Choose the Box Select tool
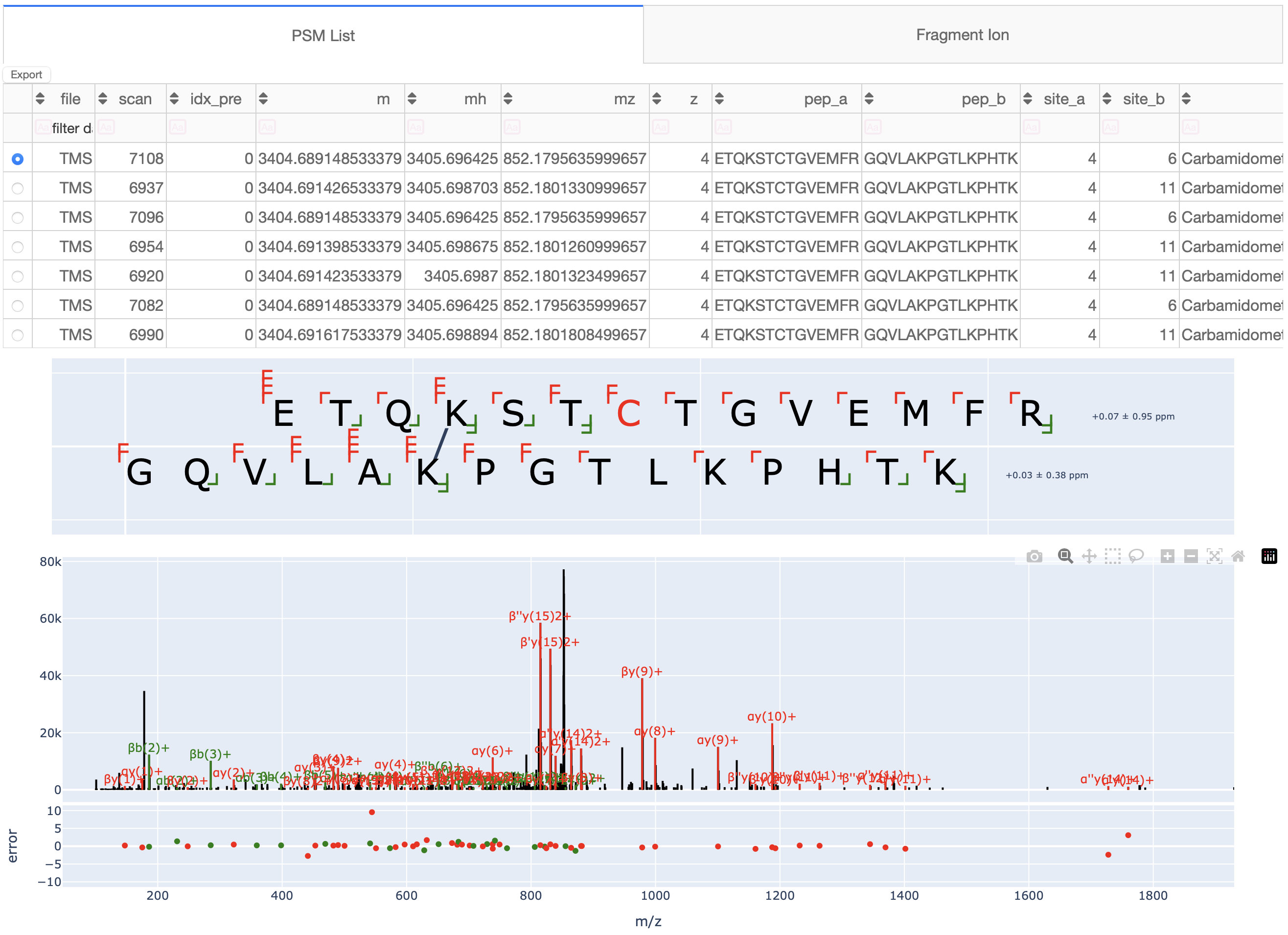The width and height of the screenshot is (1288, 935). tap(1112, 556)
